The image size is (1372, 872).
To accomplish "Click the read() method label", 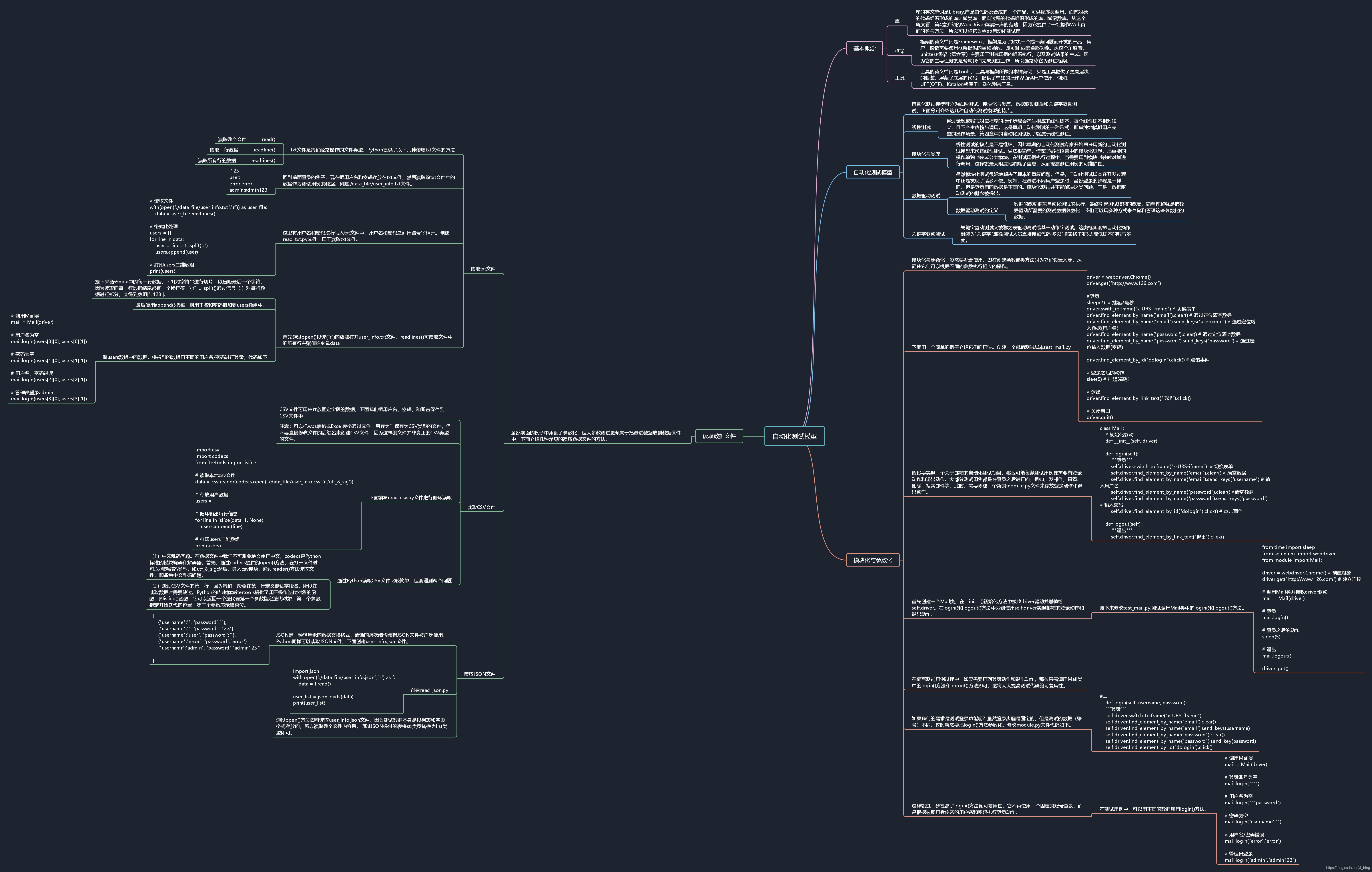I will click(268, 139).
